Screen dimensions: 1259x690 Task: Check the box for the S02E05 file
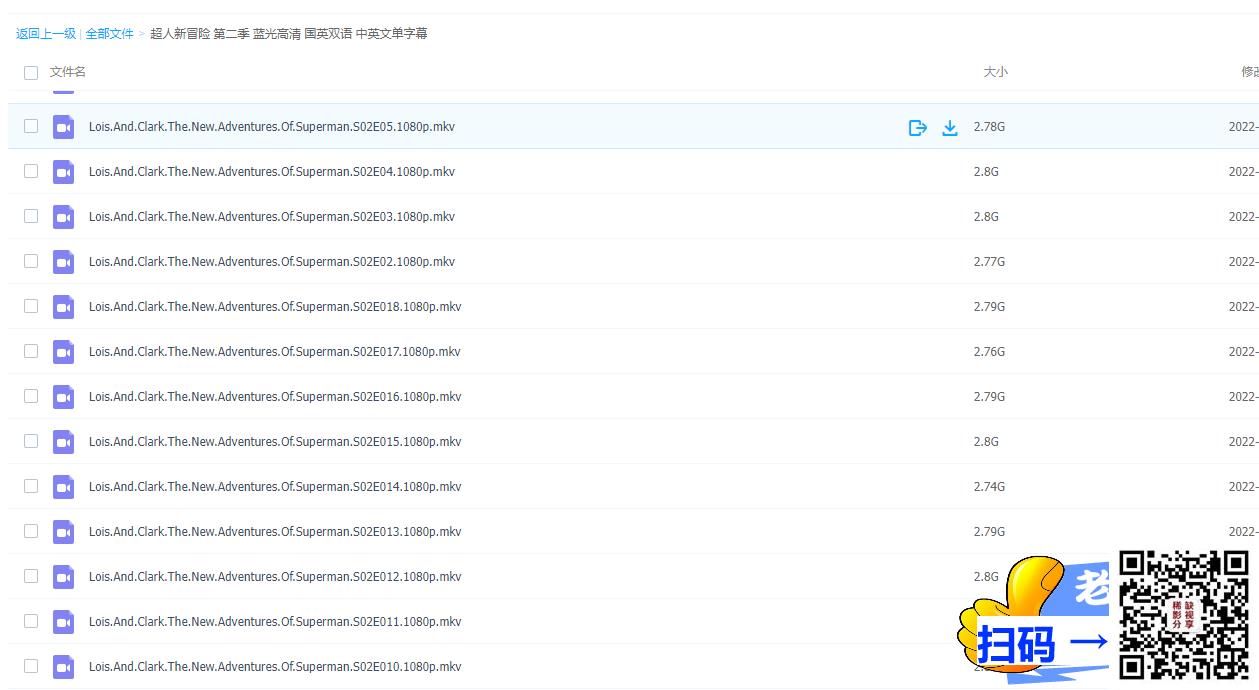click(x=31, y=126)
